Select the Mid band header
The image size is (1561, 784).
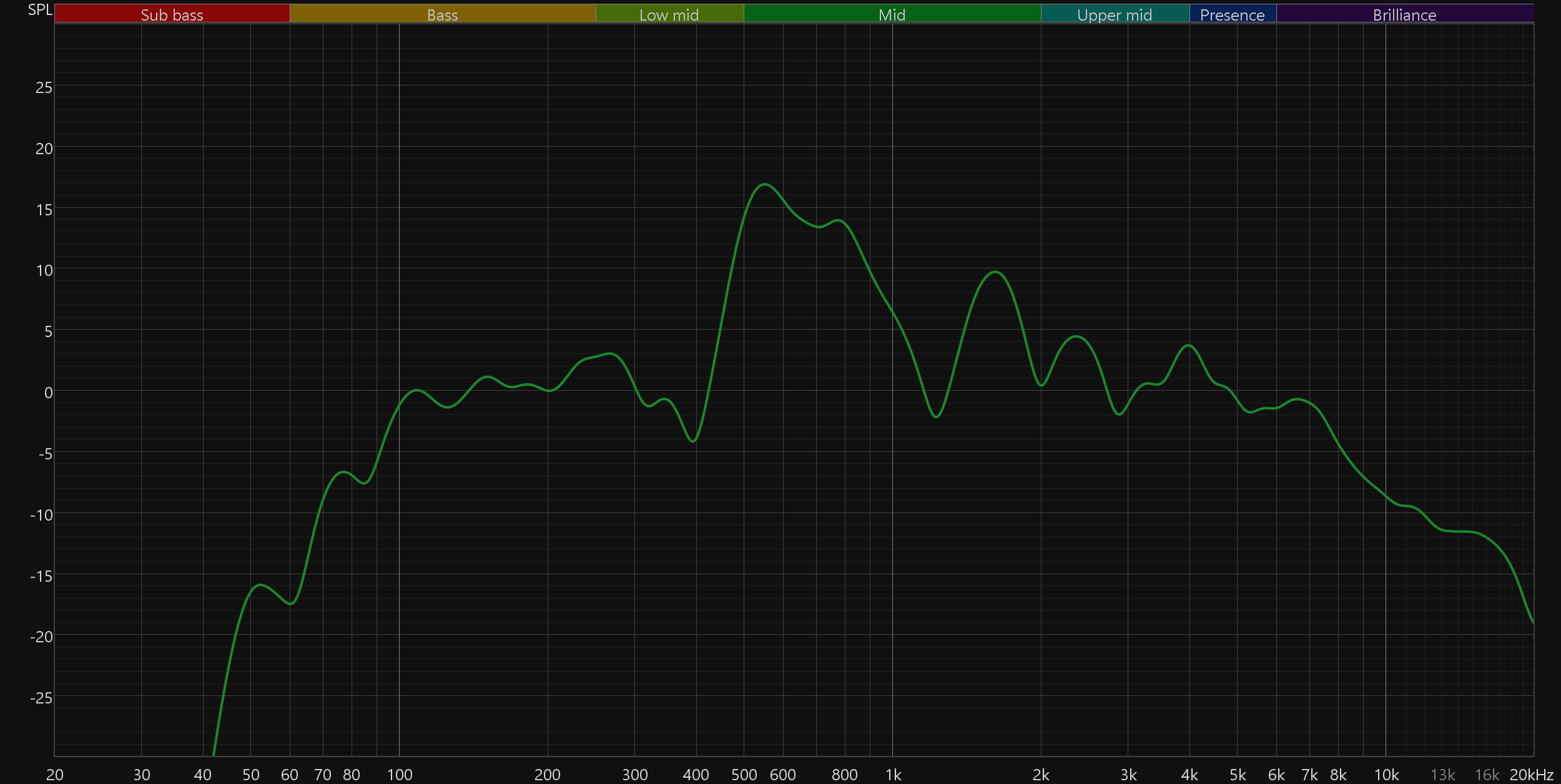coord(892,14)
